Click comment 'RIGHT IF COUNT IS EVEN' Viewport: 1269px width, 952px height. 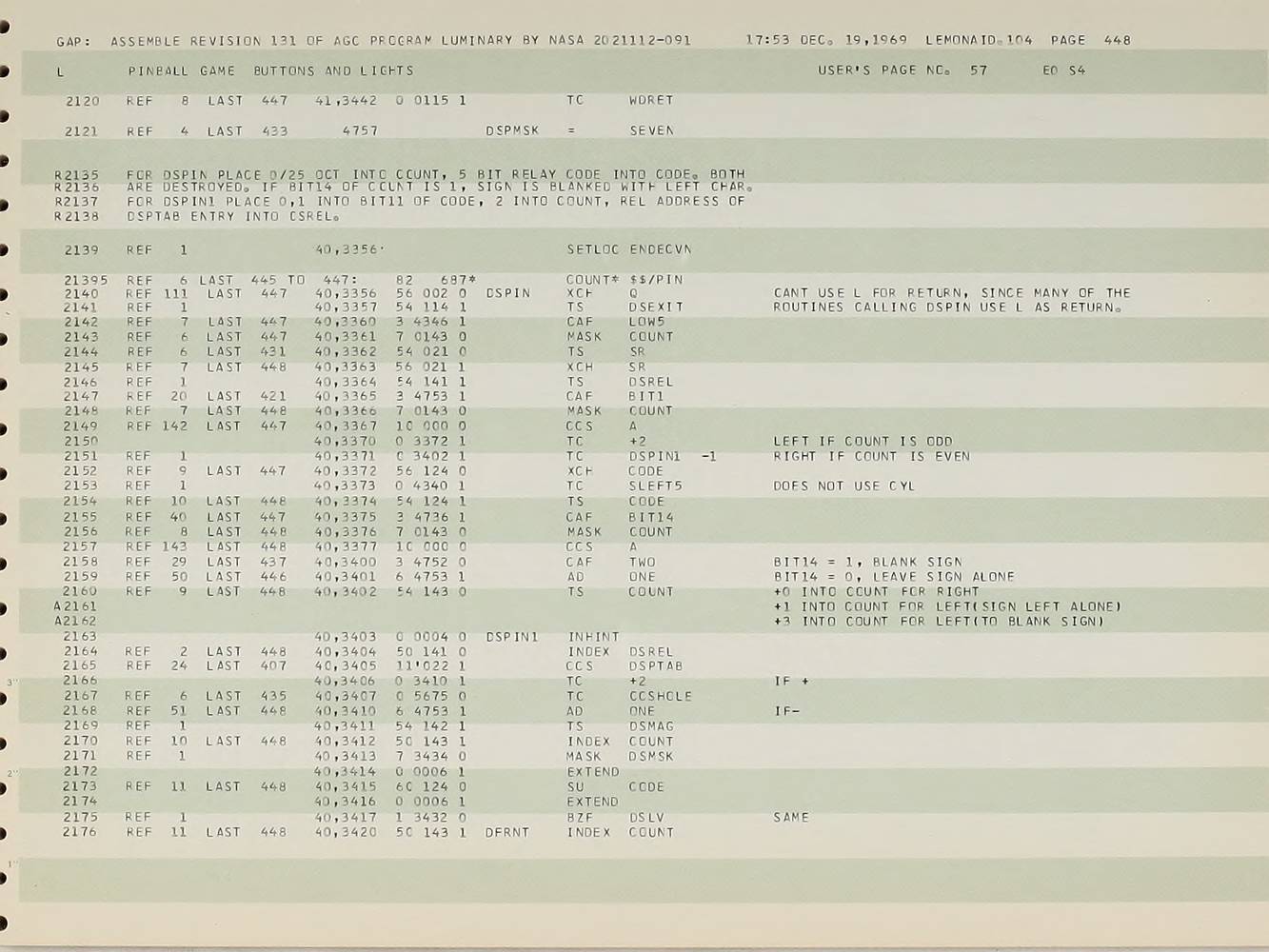point(871,456)
